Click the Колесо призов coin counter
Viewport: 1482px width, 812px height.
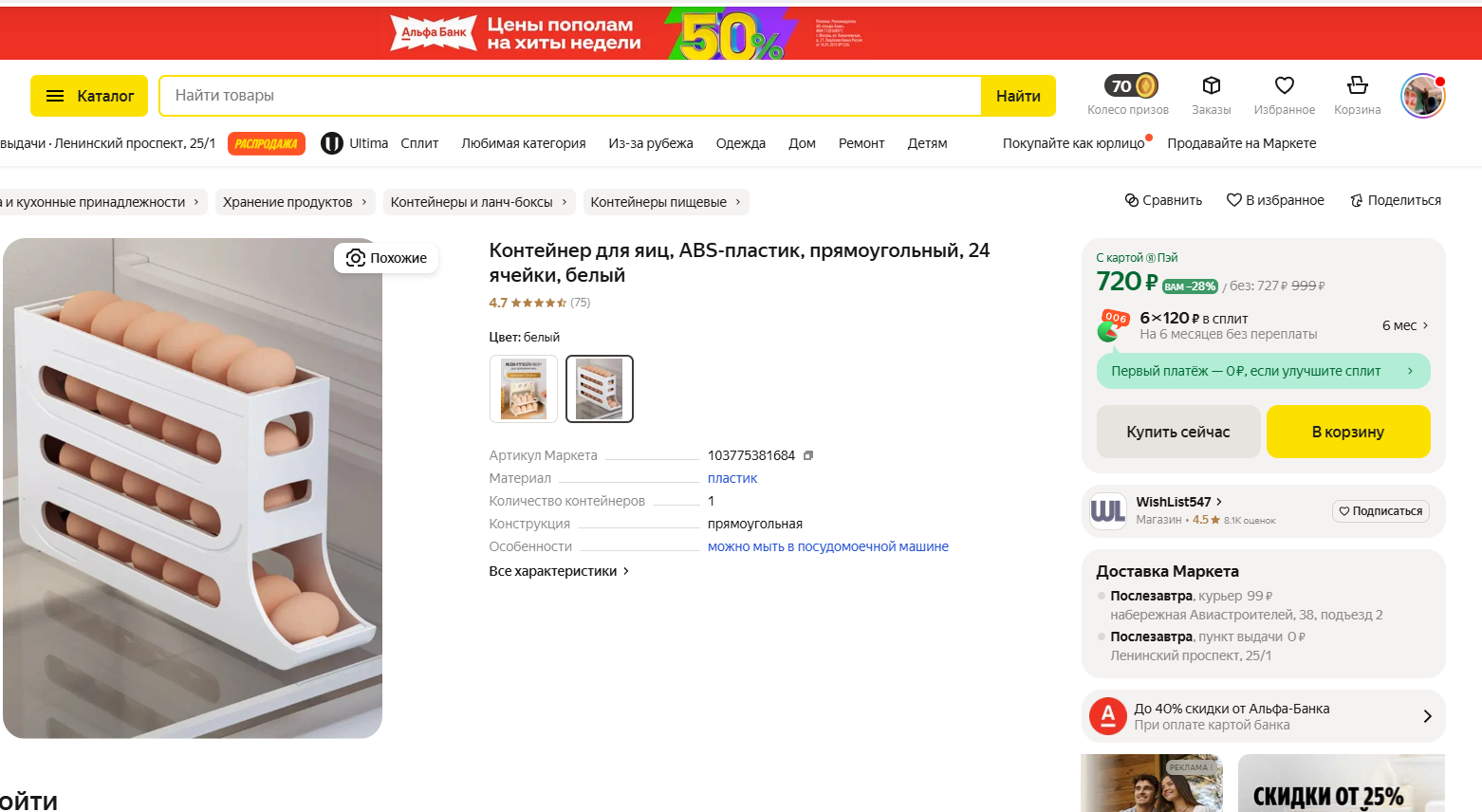tap(1130, 86)
